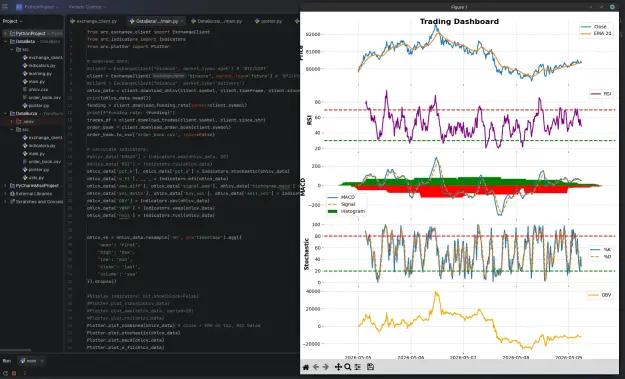The width and height of the screenshot is (625, 379).
Task: Open ohlcv.csv from the project tree
Action: point(38,89)
